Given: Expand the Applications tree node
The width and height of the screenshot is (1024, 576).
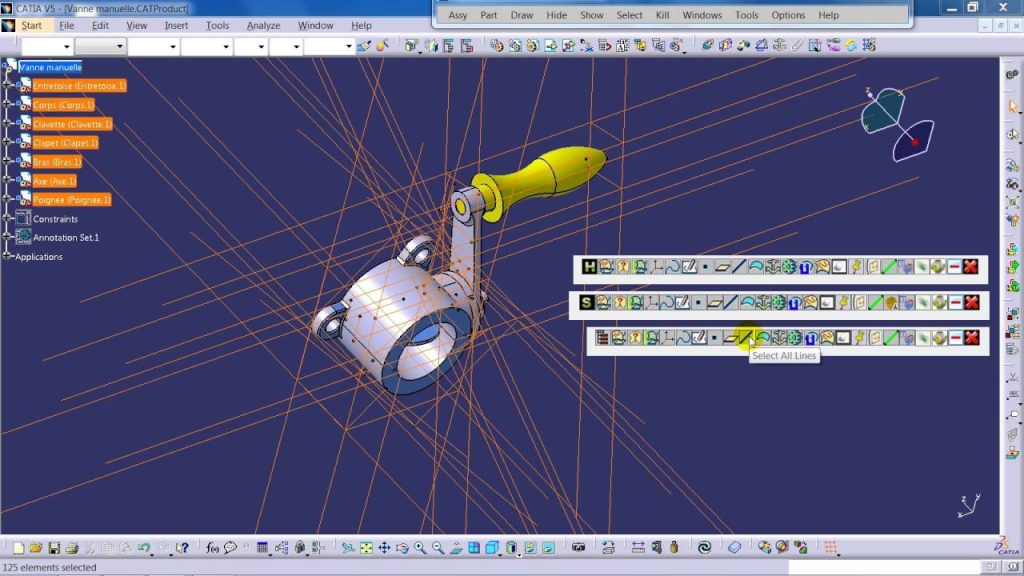Looking at the screenshot, I should pos(7,257).
